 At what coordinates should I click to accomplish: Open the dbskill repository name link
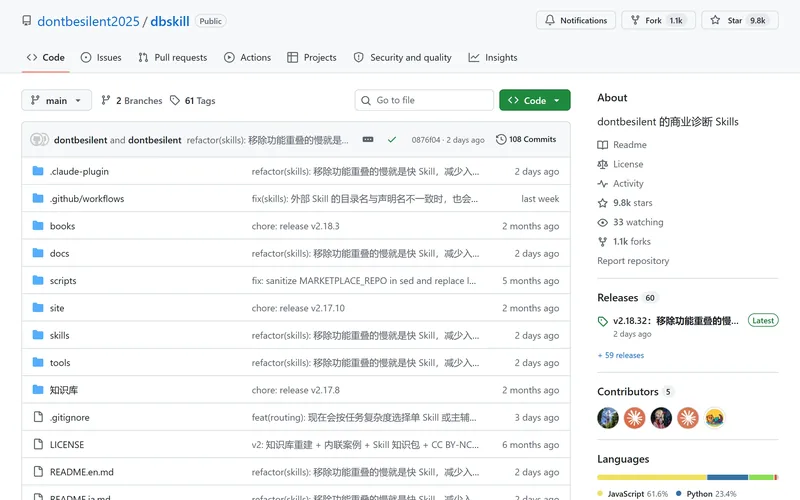point(170,21)
